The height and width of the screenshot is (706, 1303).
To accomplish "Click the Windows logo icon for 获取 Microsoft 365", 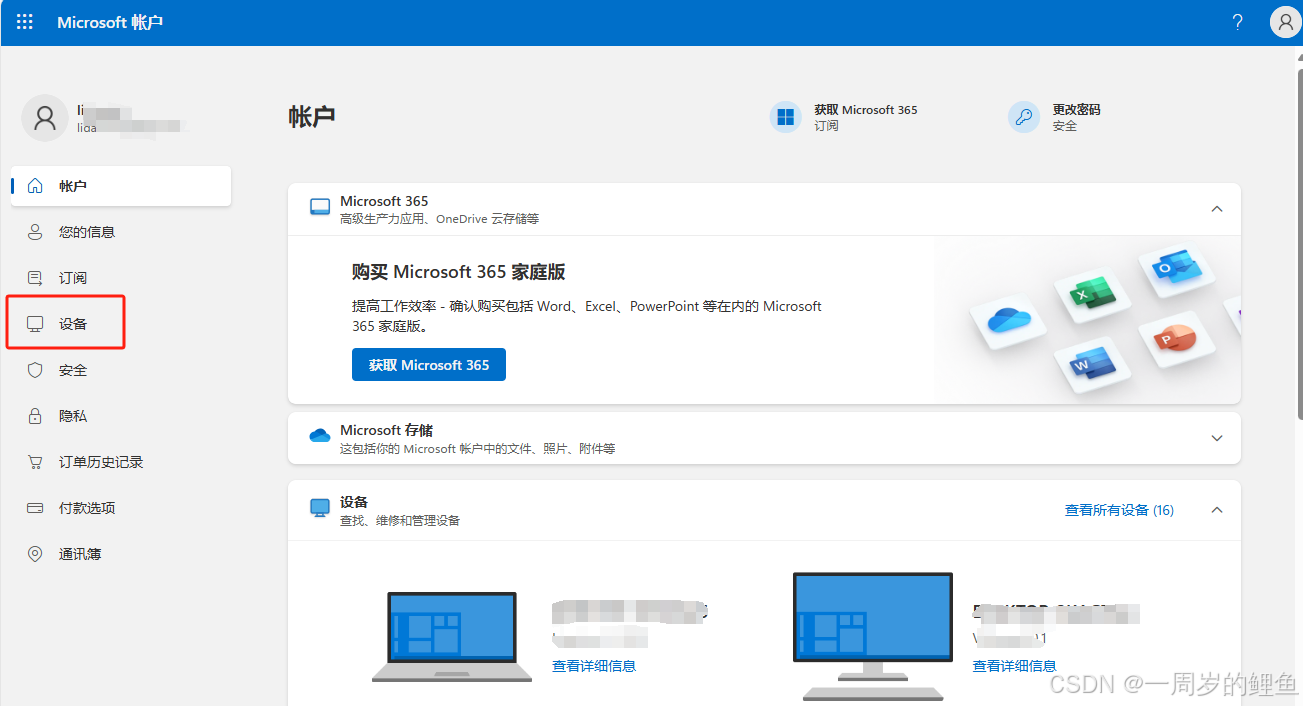I will tap(786, 117).
